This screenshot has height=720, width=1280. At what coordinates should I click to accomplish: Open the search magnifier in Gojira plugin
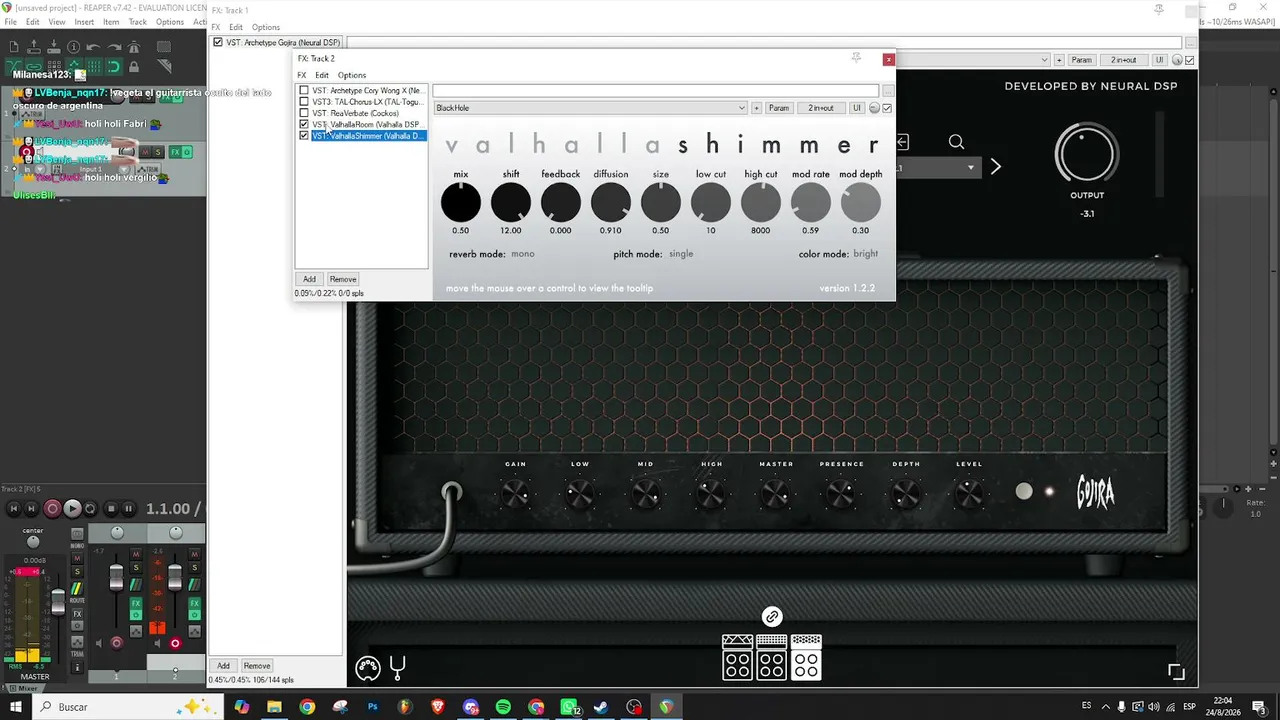(956, 142)
